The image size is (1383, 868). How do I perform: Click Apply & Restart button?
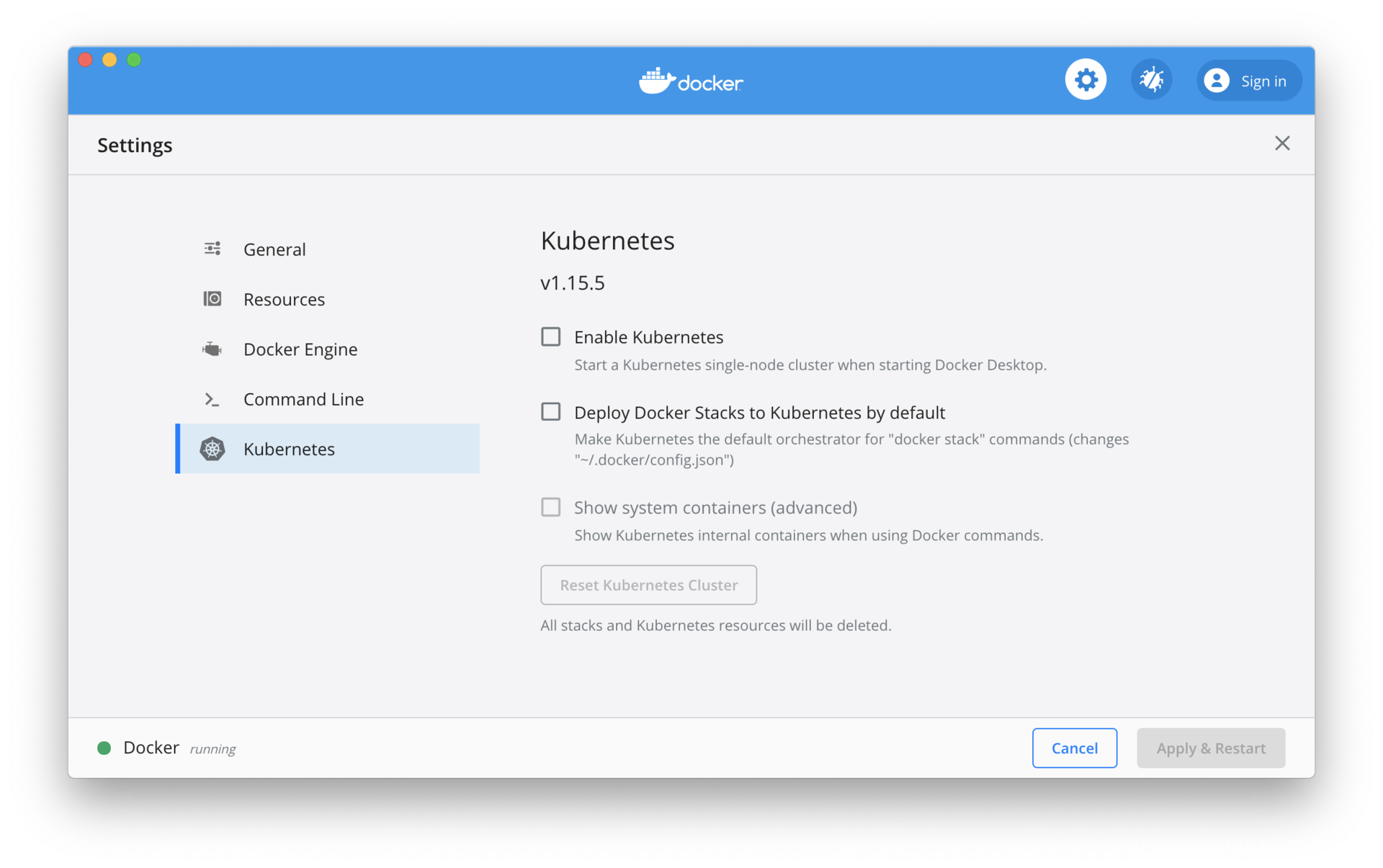tap(1211, 748)
